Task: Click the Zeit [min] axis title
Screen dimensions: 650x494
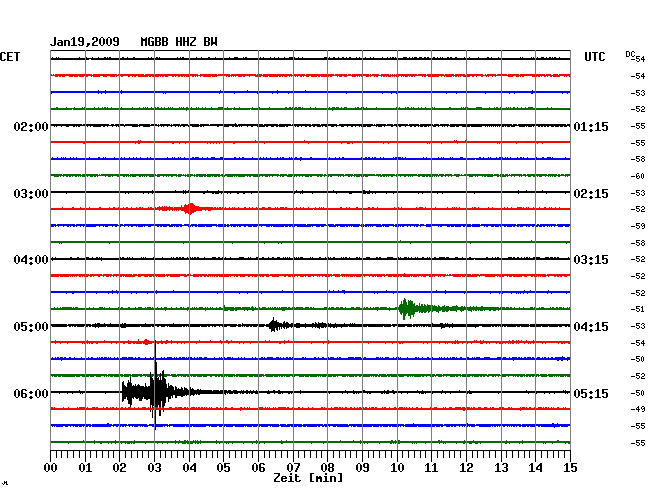Action: click(308, 478)
